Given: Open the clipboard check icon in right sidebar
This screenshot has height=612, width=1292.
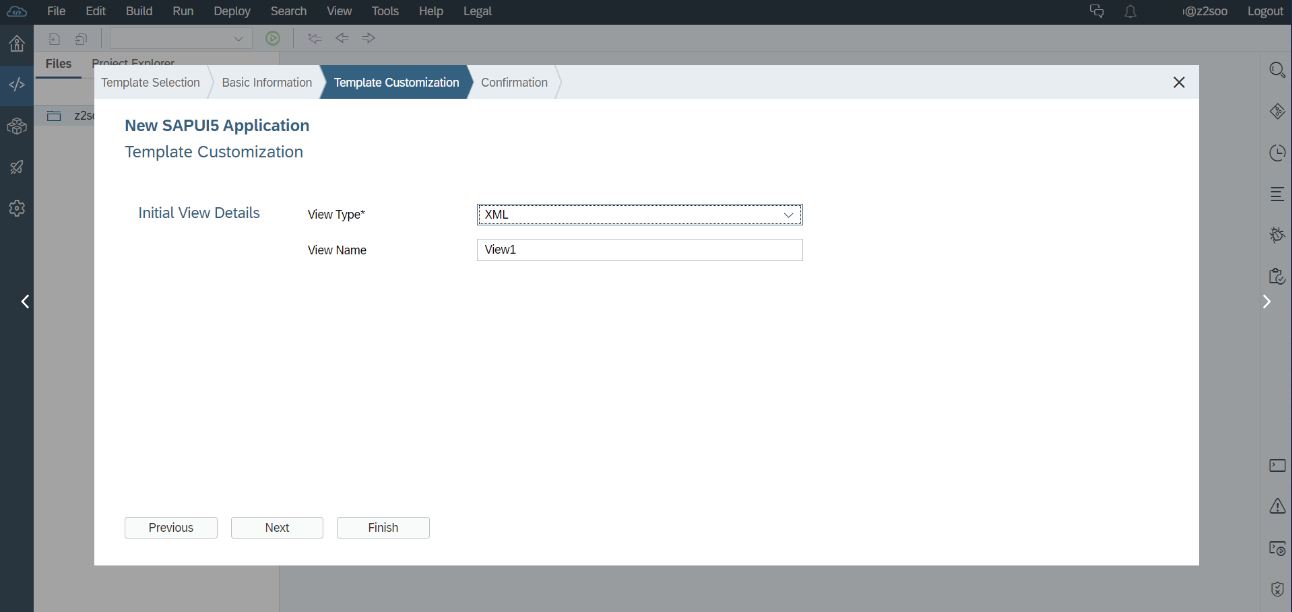Looking at the screenshot, I should [x=1277, y=277].
